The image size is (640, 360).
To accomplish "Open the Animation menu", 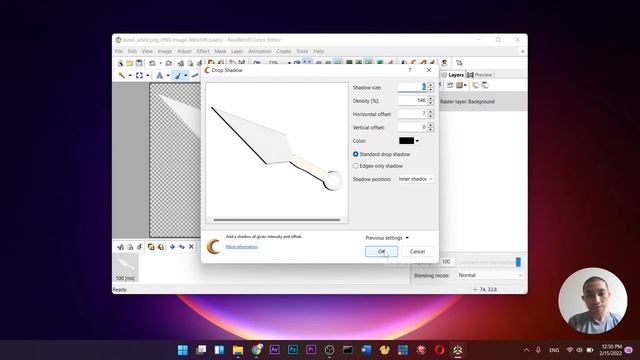I will pyautogui.click(x=260, y=51).
